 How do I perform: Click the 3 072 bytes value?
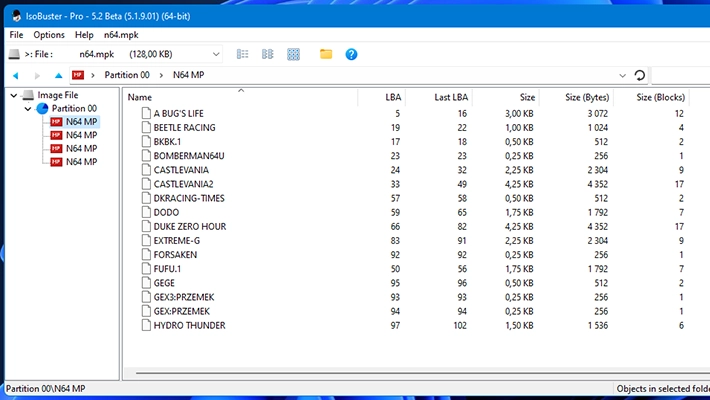598,113
